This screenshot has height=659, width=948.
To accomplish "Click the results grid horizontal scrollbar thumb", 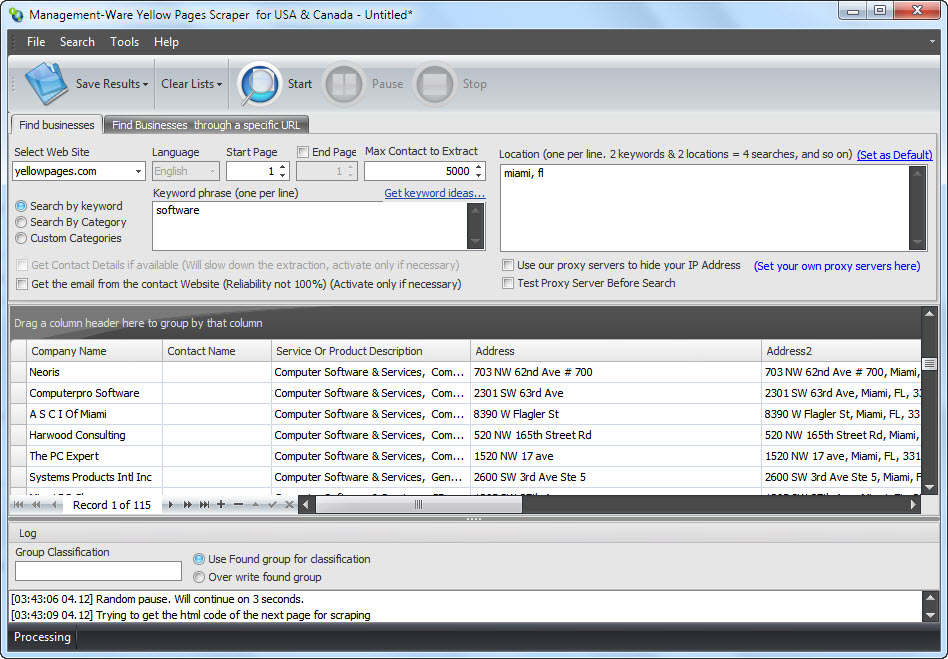I will click(418, 504).
